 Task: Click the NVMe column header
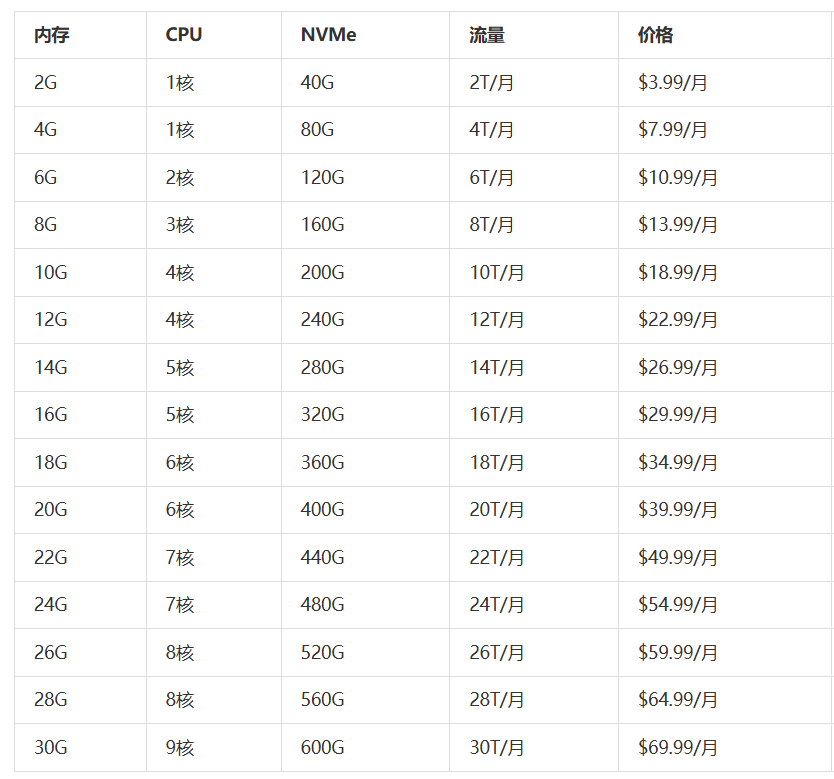click(x=328, y=35)
